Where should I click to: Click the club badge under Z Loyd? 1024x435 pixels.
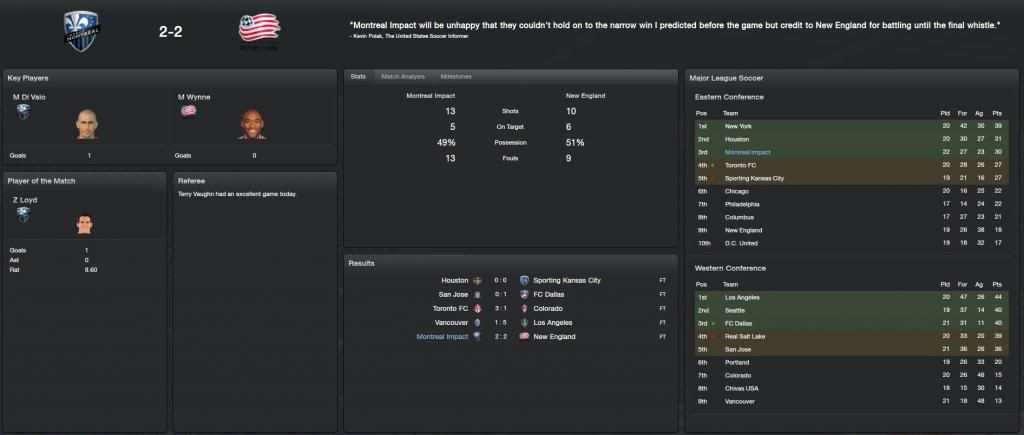pos(22,214)
